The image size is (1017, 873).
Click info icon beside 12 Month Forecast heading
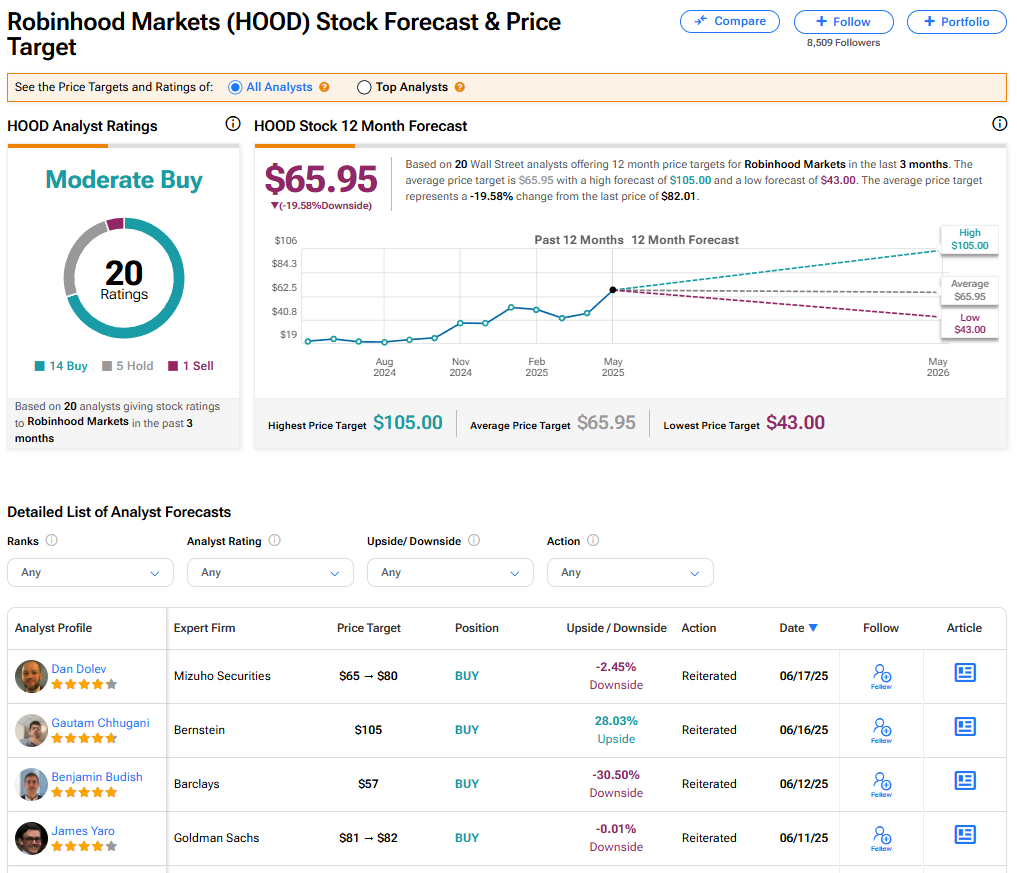coord(999,124)
